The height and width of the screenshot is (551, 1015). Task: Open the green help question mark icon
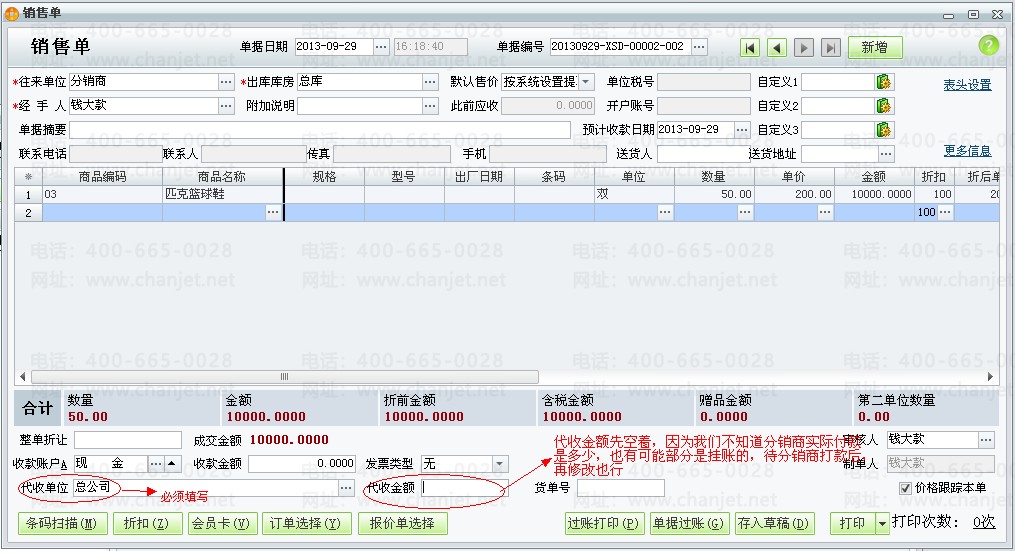click(988, 46)
